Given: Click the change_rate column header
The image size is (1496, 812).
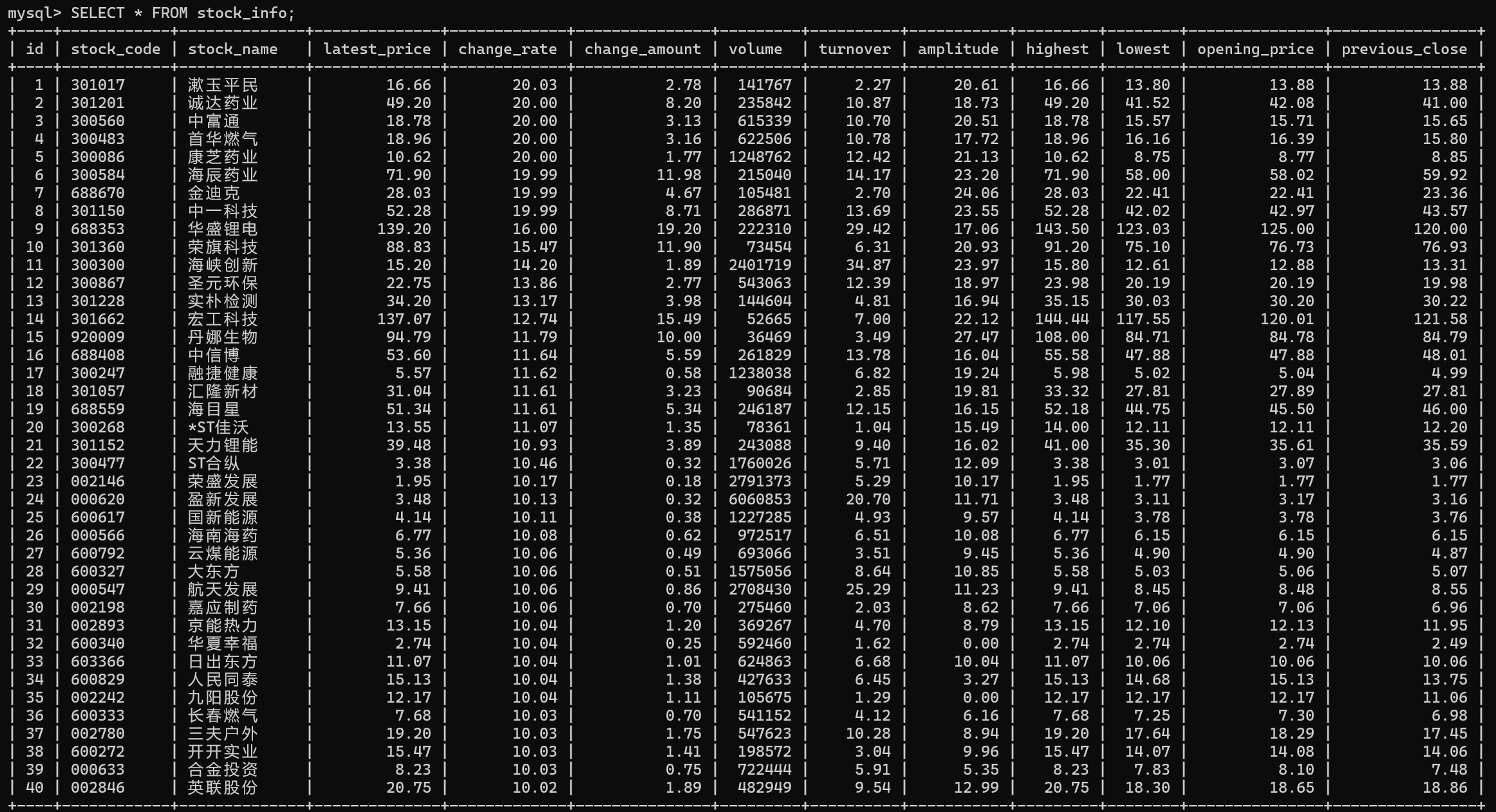Looking at the screenshot, I should (507, 50).
